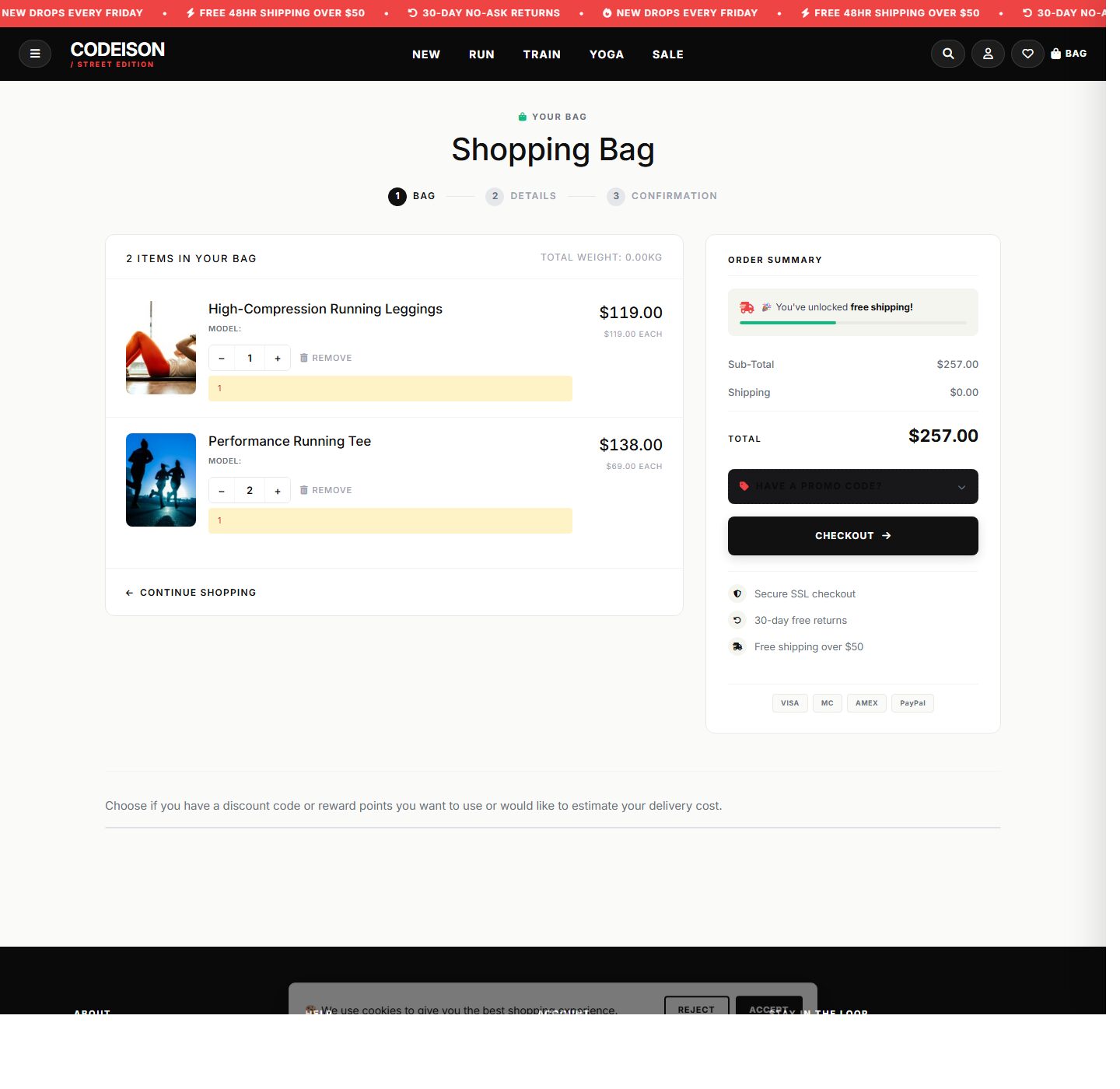The width and height of the screenshot is (1120, 1089).
Task: Go to the TRAIN menu item
Action: [x=542, y=54]
